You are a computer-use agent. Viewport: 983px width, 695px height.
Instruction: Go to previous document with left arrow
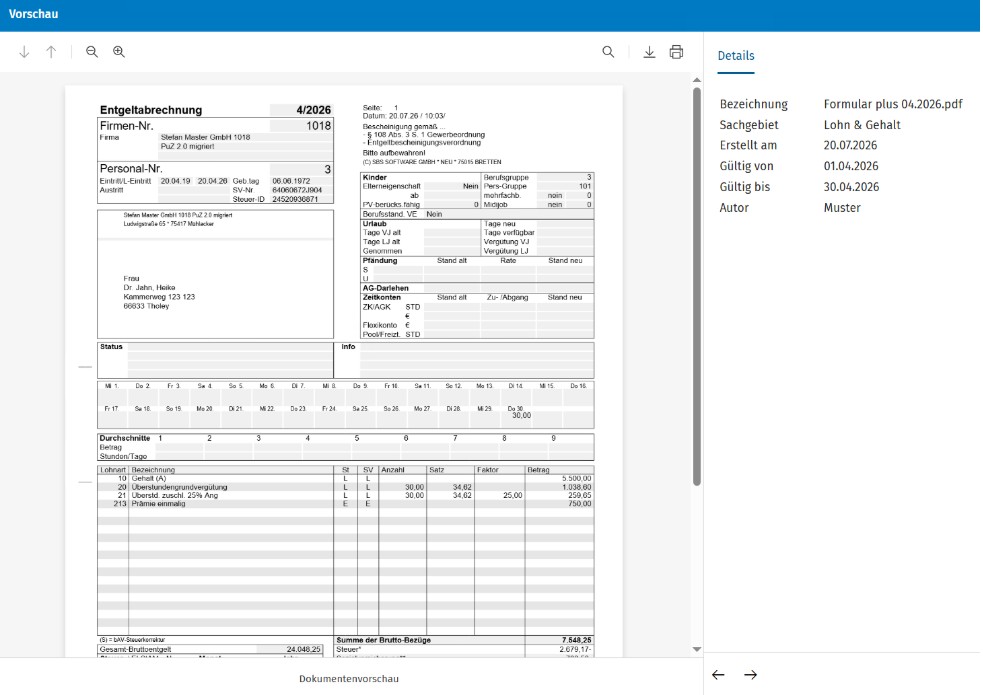click(718, 675)
